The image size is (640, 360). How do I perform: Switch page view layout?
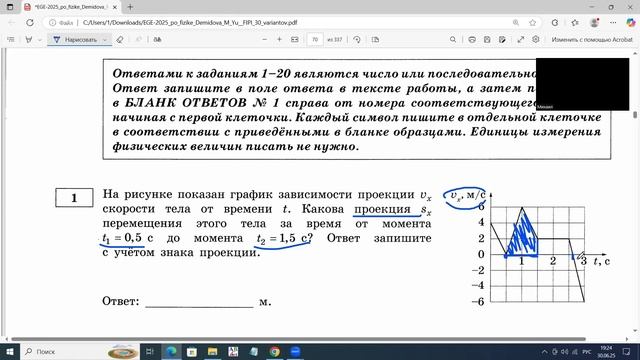click(376, 40)
